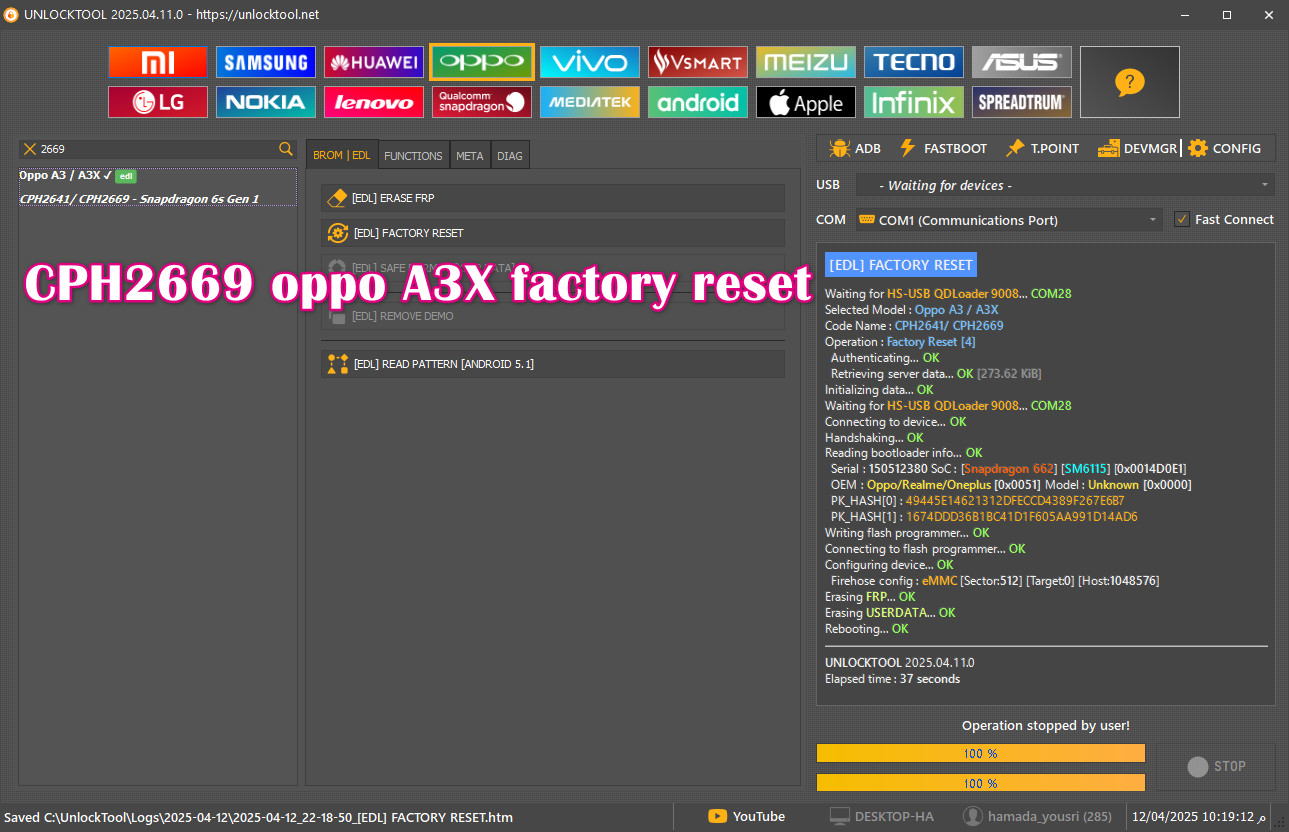Click the Erasing USERDATA... OK log line
Screen dimensions: 1289x832
point(890,612)
